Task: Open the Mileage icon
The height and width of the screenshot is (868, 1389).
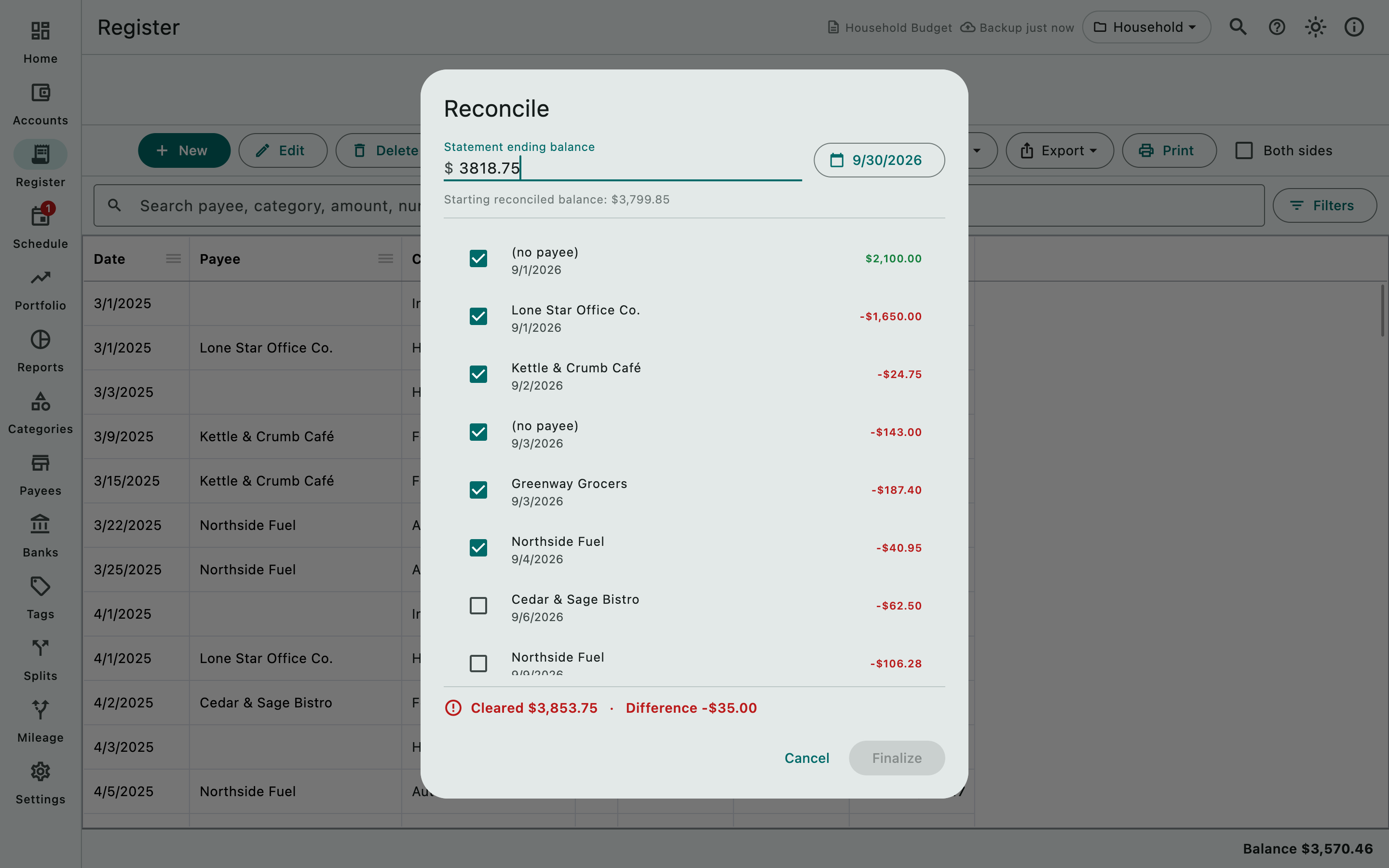Action: point(40,709)
